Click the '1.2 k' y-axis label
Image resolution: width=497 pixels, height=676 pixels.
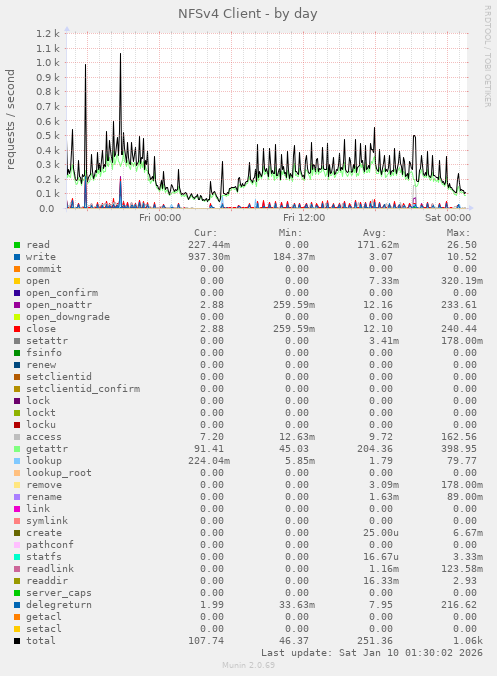pos(48,34)
